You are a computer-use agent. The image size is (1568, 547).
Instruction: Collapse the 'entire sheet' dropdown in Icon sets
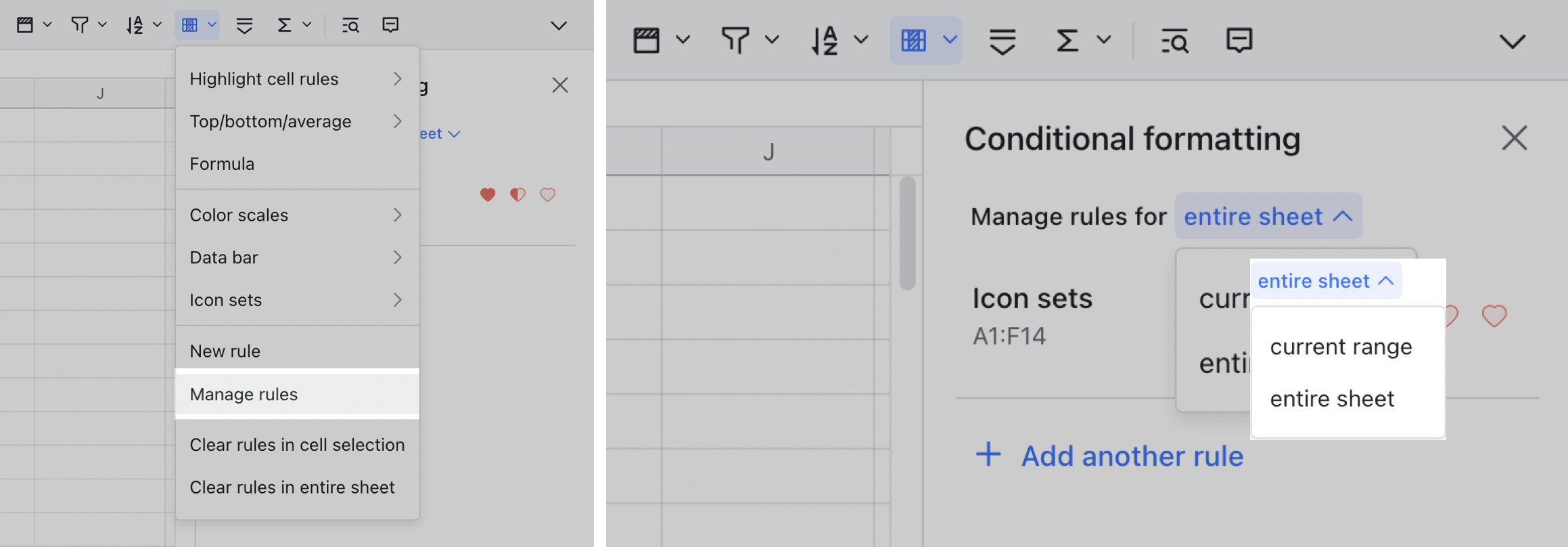coord(1327,280)
